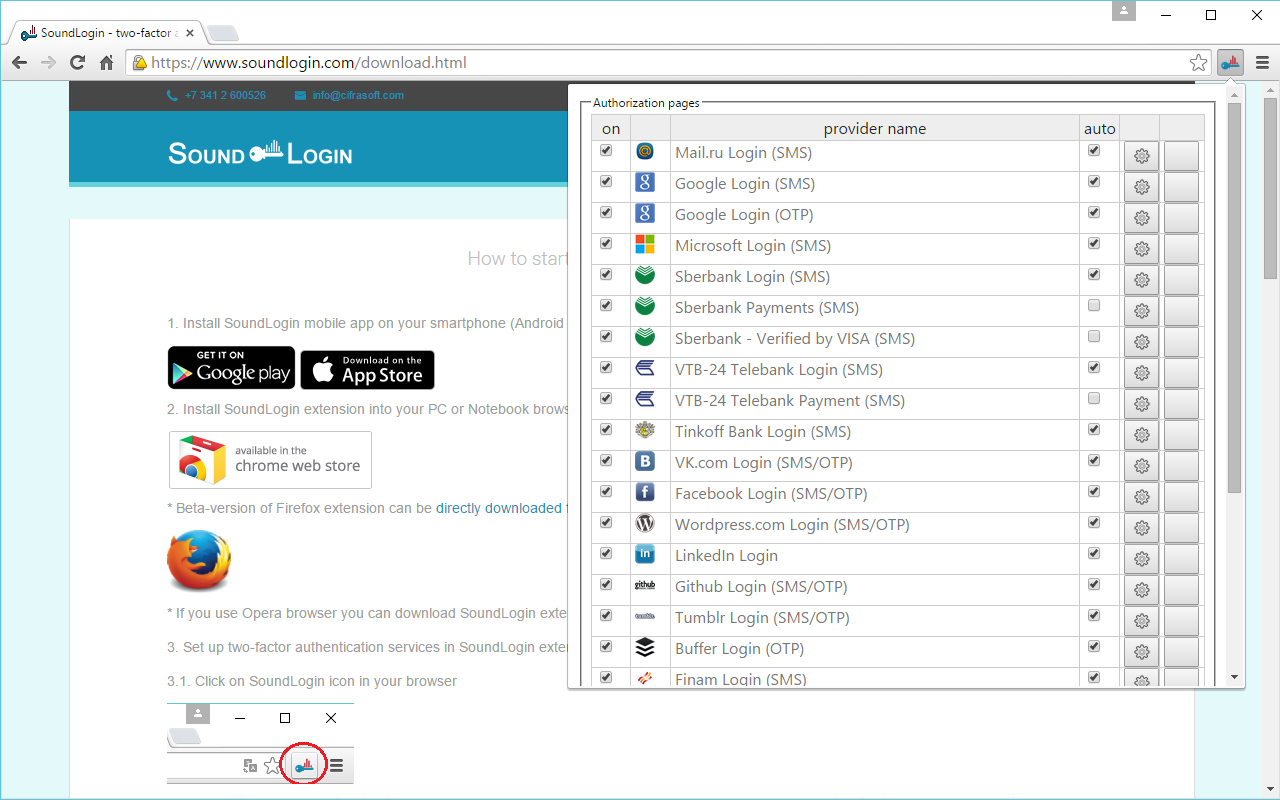Bookmark this page with the star icon
This screenshot has height=800, width=1280.
[x=1199, y=63]
